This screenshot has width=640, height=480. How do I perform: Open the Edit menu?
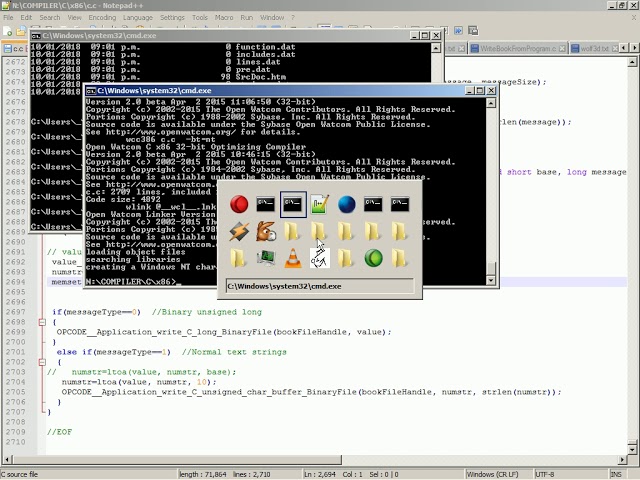pos(26,18)
